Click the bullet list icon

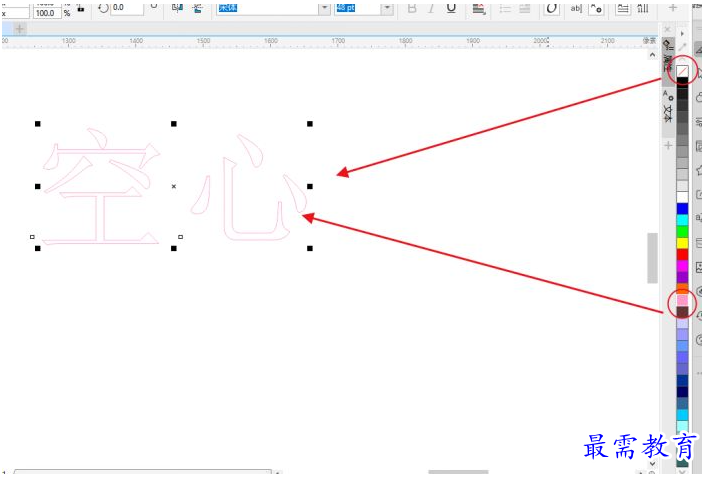click(x=505, y=8)
